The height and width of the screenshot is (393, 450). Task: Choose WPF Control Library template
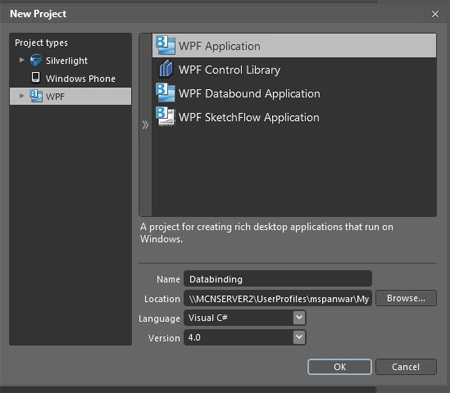click(294, 70)
